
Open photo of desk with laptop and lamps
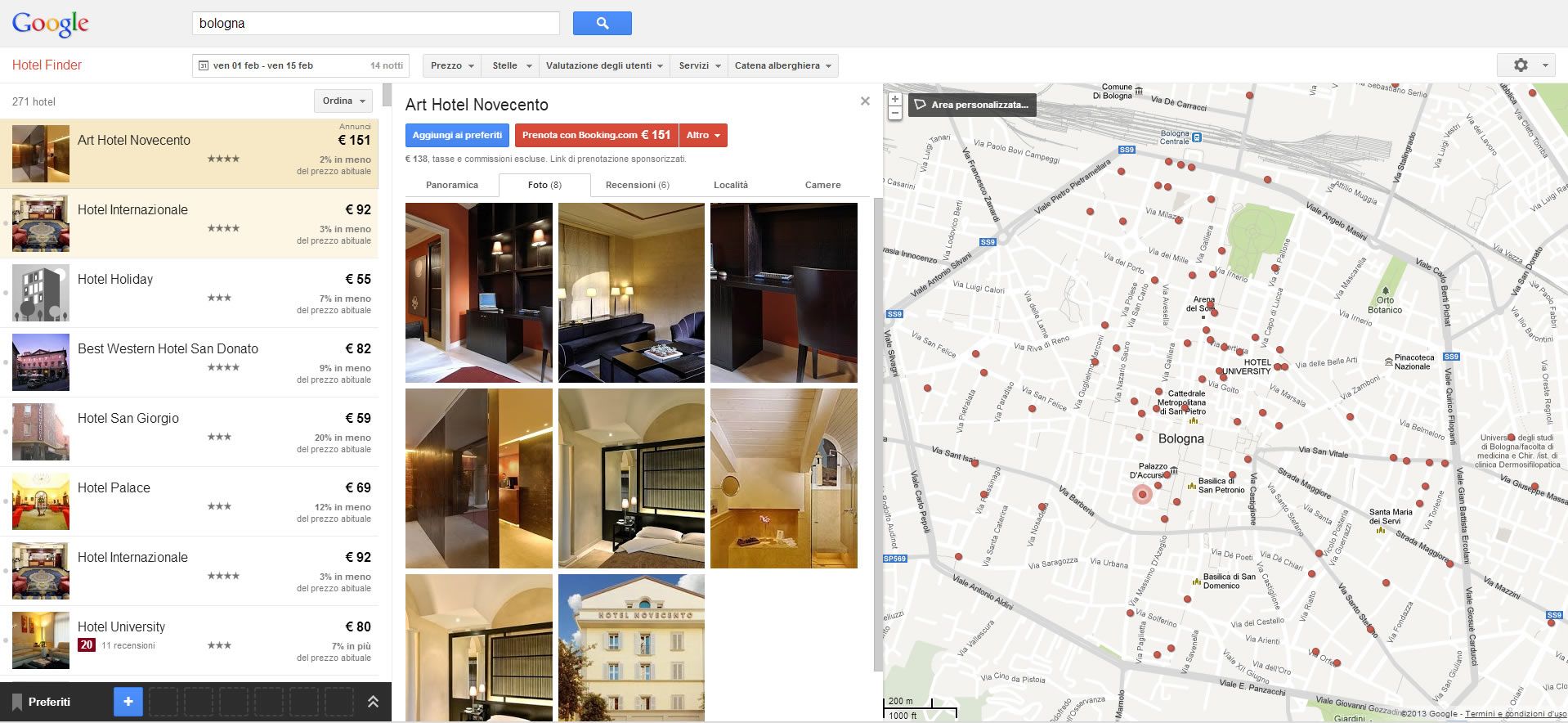pyautogui.click(x=479, y=293)
